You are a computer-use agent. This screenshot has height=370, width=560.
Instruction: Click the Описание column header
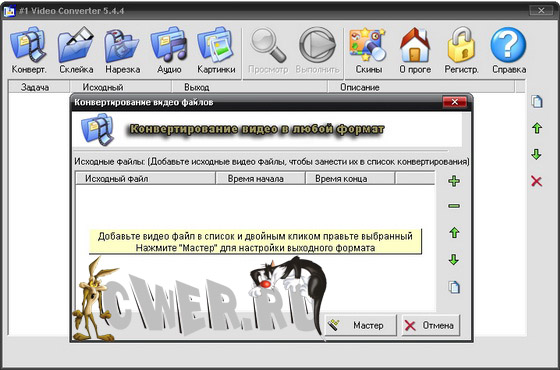(x=421, y=87)
